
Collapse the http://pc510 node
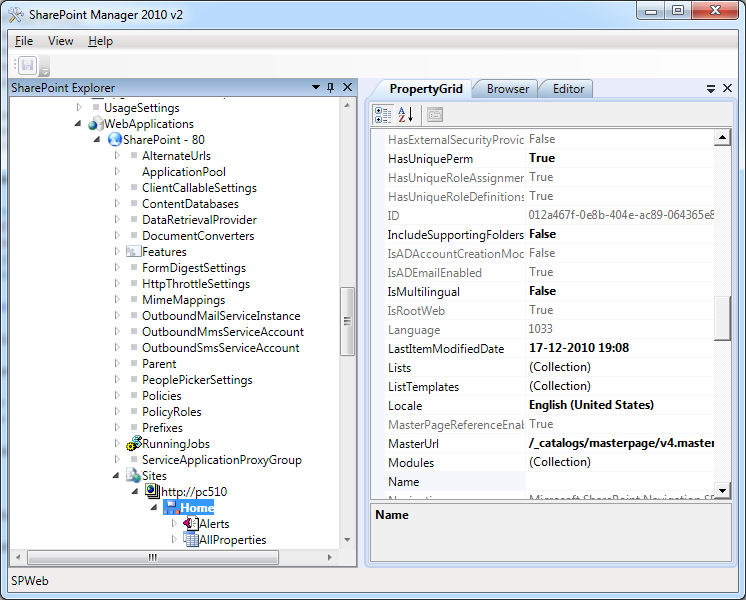(135, 492)
